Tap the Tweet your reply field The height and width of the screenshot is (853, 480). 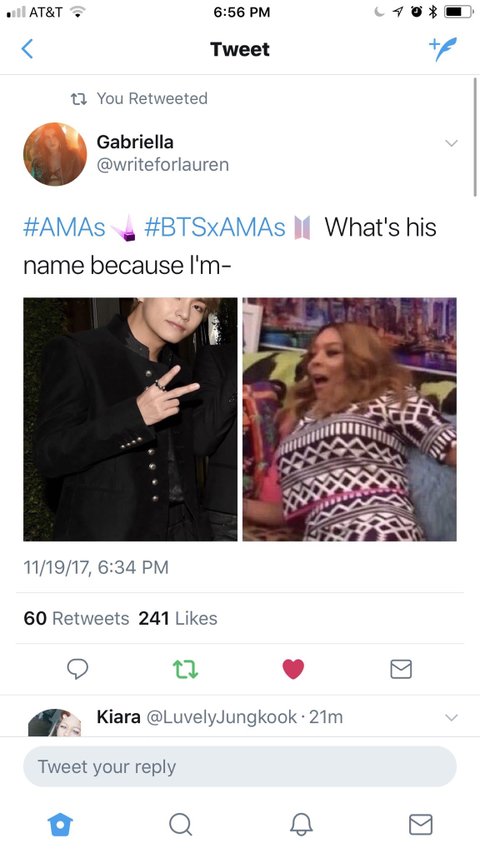pyautogui.click(x=239, y=767)
